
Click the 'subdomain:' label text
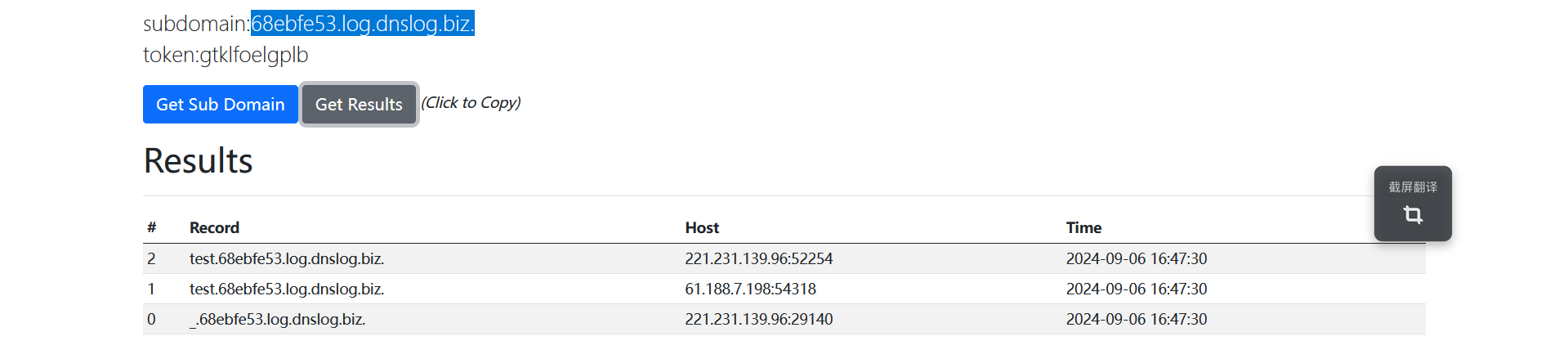(197, 24)
